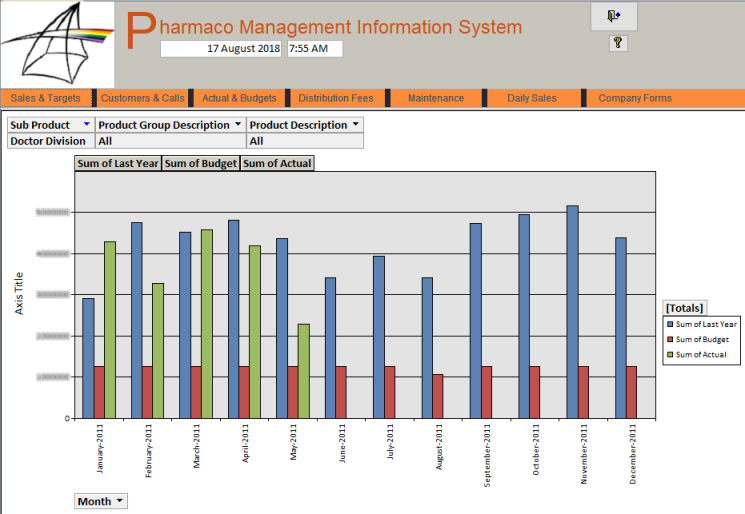
Task: Click the company logo image
Action: click(x=57, y=43)
